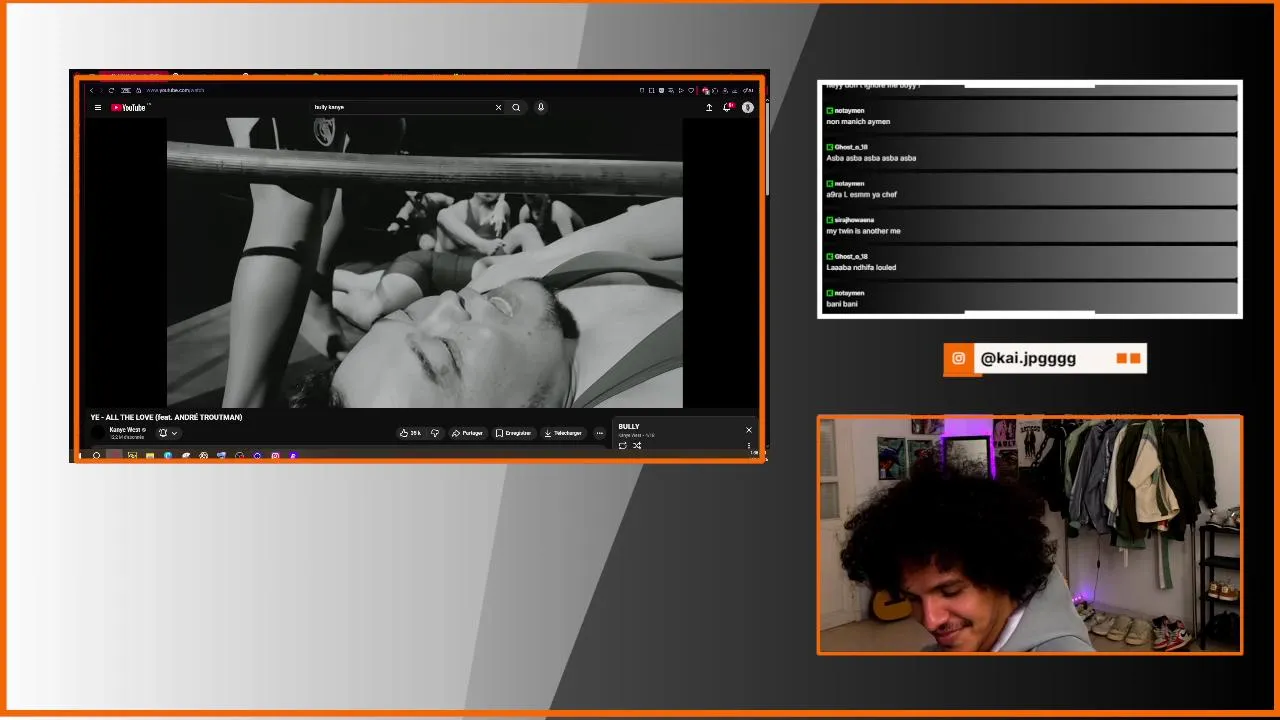Image resolution: width=1280 pixels, height=720 pixels.
Task: Click the BULLY playlist title
Action: click(x=628, y=427)
